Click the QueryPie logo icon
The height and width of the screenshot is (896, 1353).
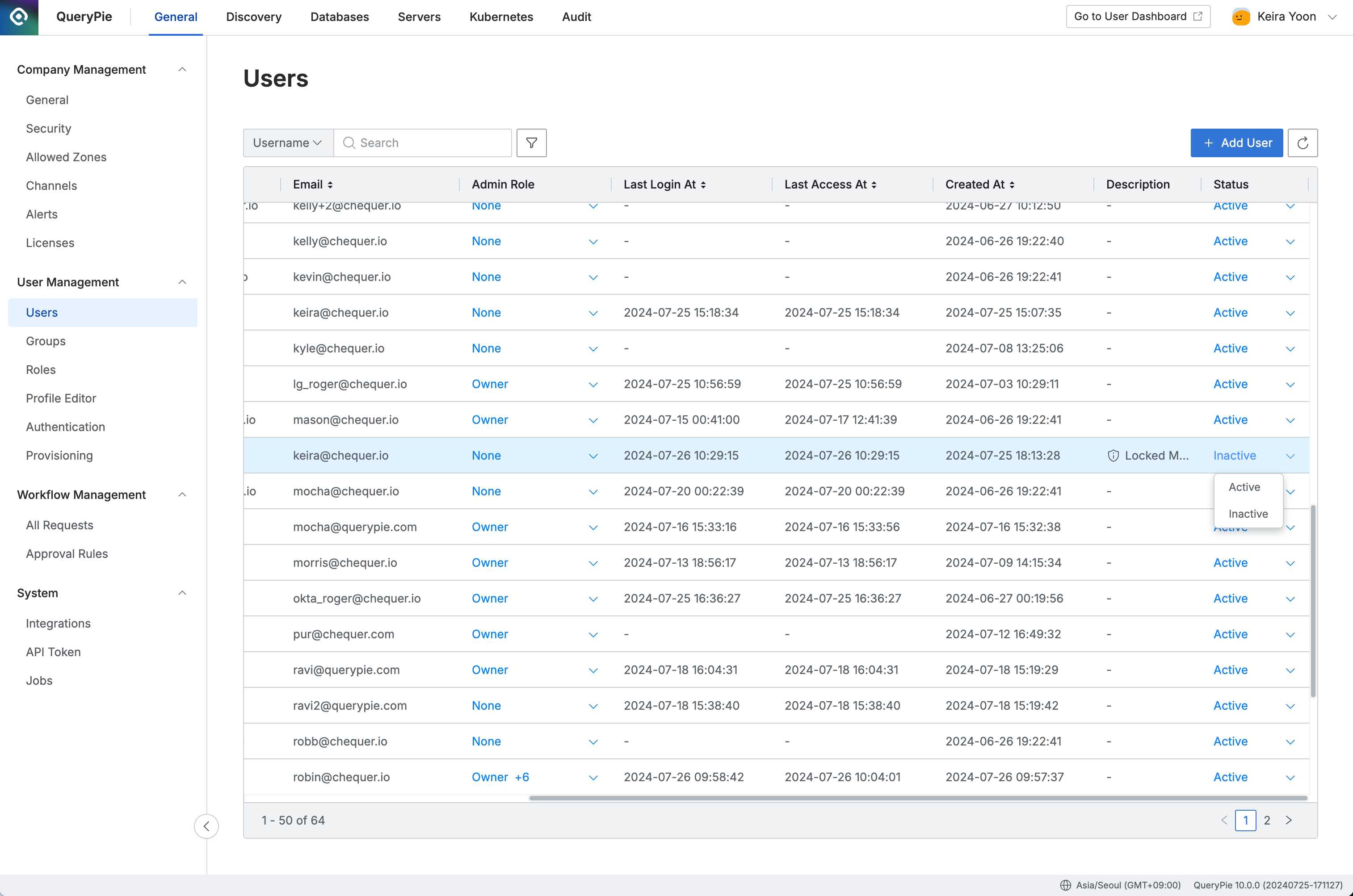(x=19, y=17)
